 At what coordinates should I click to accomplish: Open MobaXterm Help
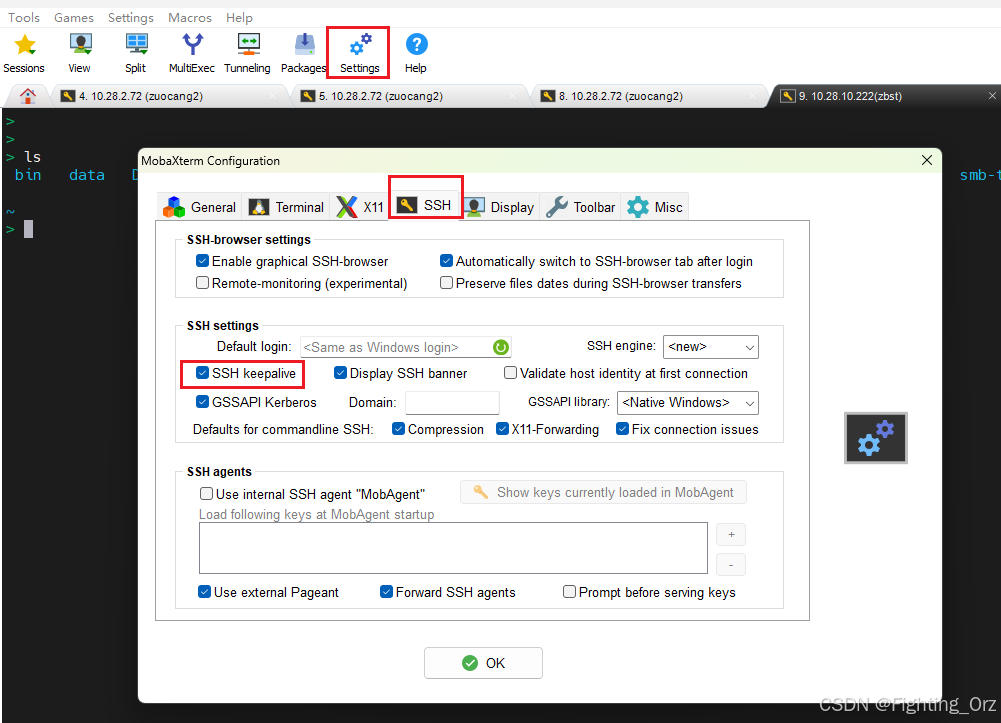pyautogui.click(x=416, y=50)
